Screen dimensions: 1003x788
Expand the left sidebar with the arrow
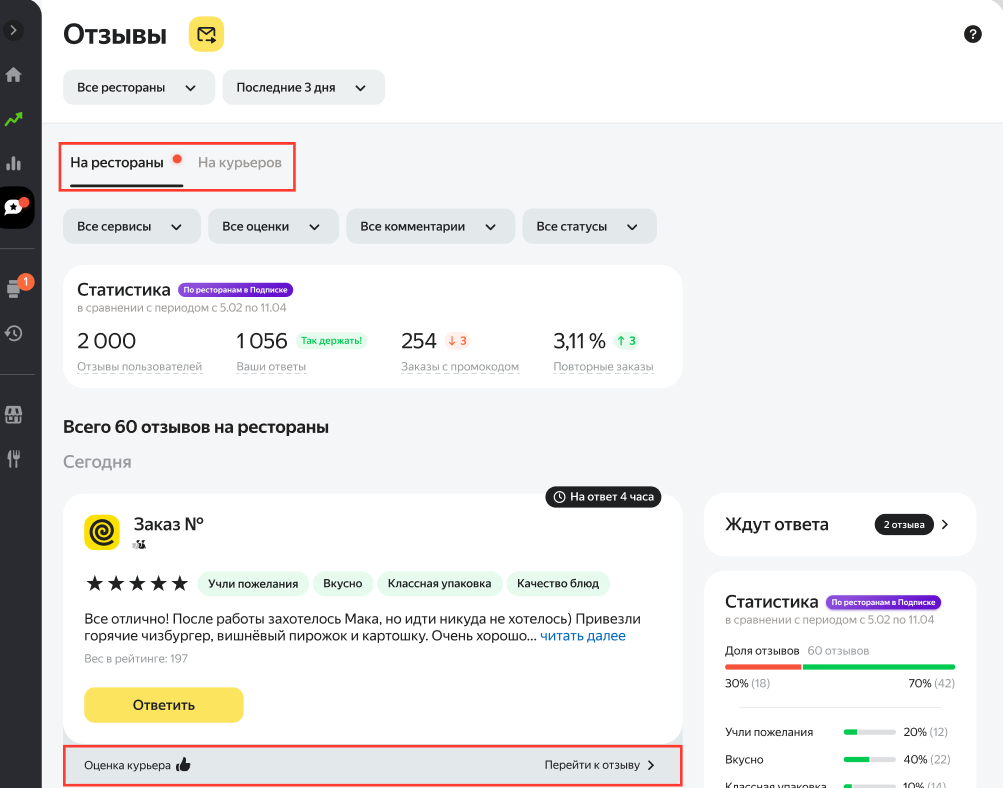pyautogui.click(x=14, y=31)
